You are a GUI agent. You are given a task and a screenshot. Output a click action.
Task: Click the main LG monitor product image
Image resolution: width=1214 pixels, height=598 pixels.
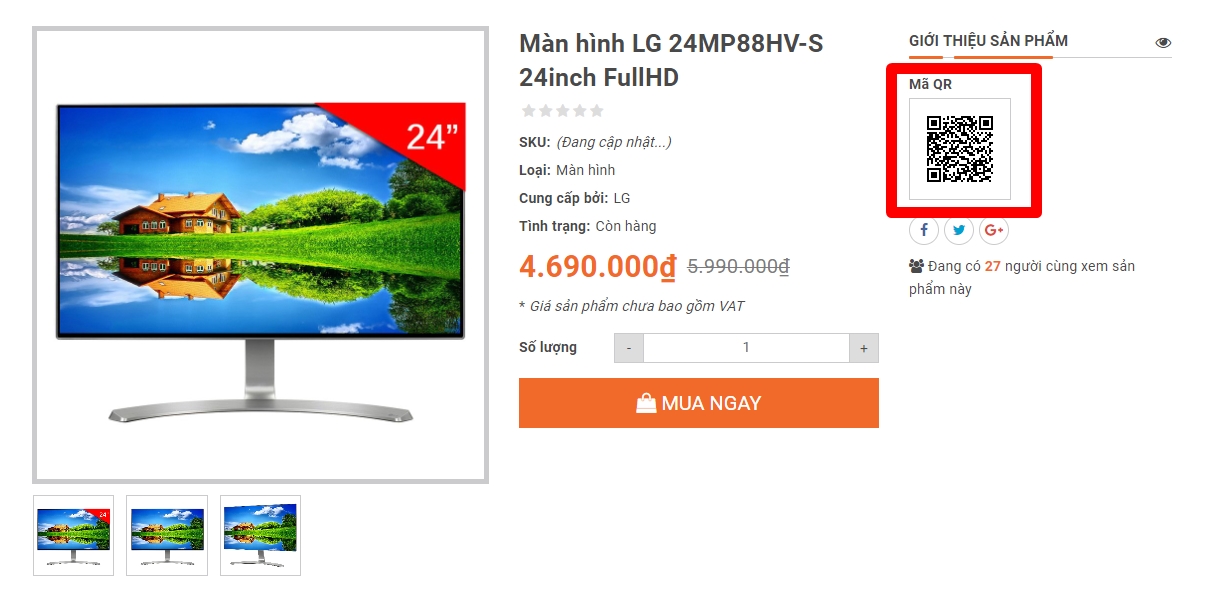(260, 255)
